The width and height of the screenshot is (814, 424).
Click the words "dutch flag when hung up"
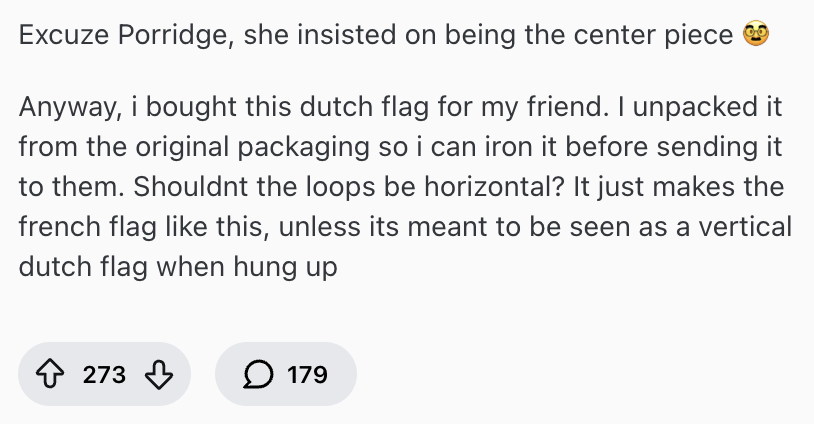(179, 268)
